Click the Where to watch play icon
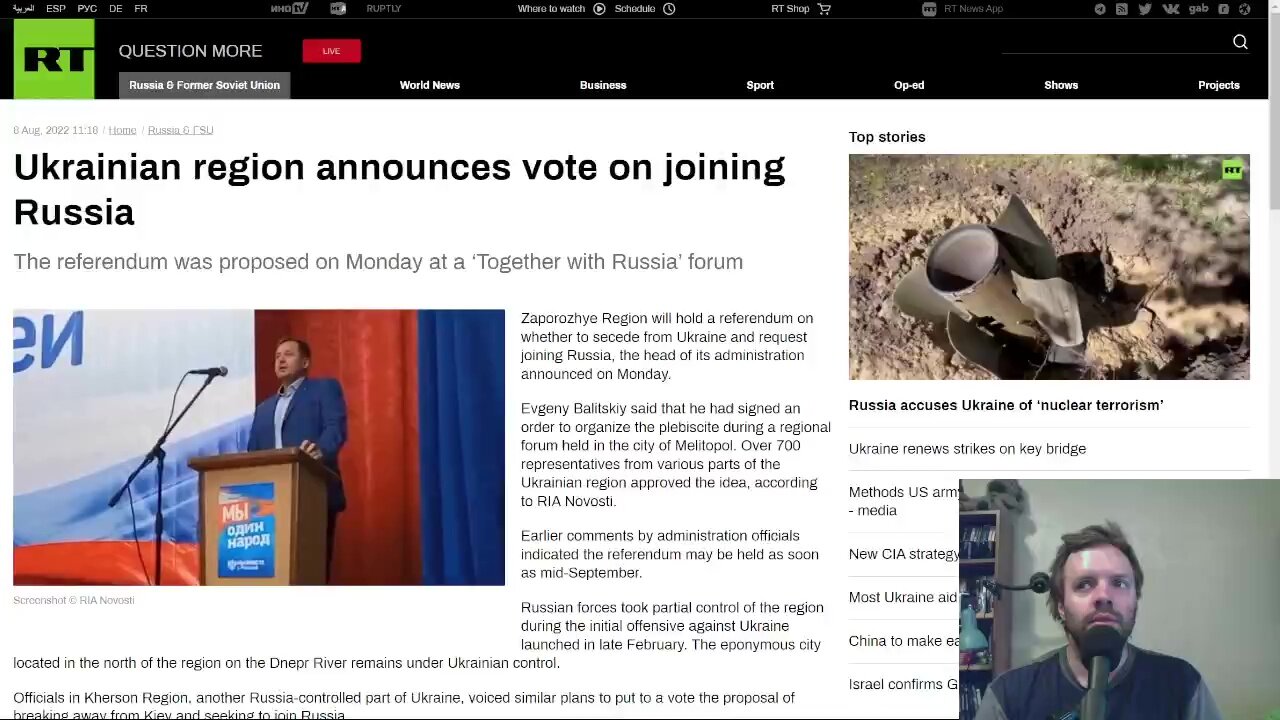This screenshot has width=1280, height=720. pyautogui.click(x=599, y=9)
